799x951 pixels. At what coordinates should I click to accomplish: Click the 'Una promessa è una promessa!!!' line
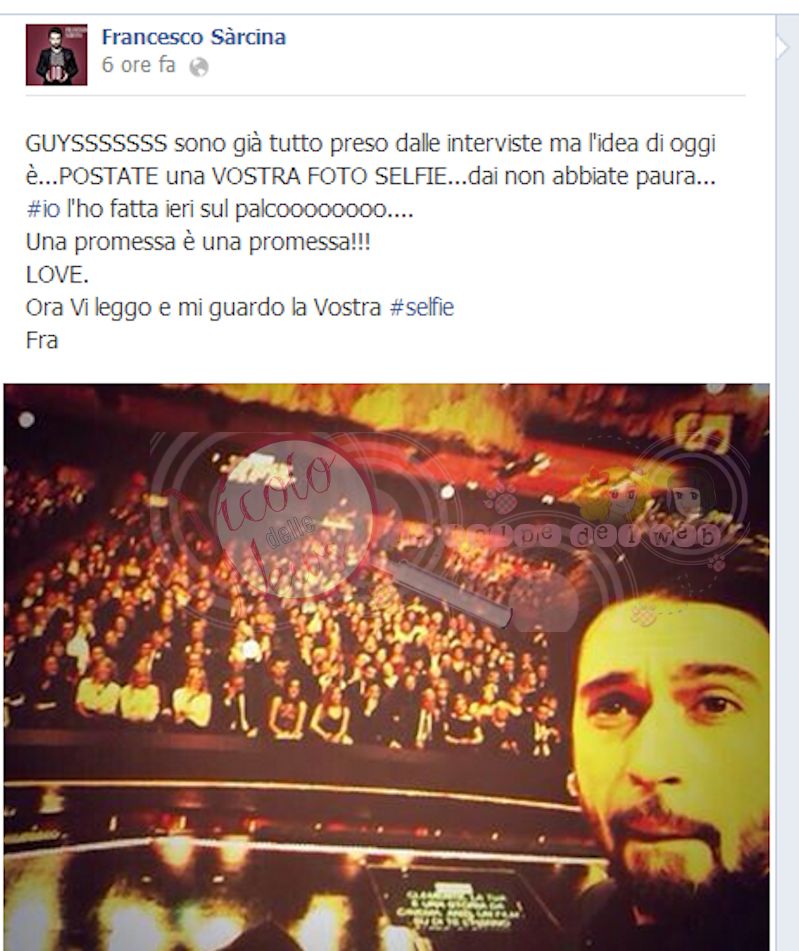click(x=198, y=241)
